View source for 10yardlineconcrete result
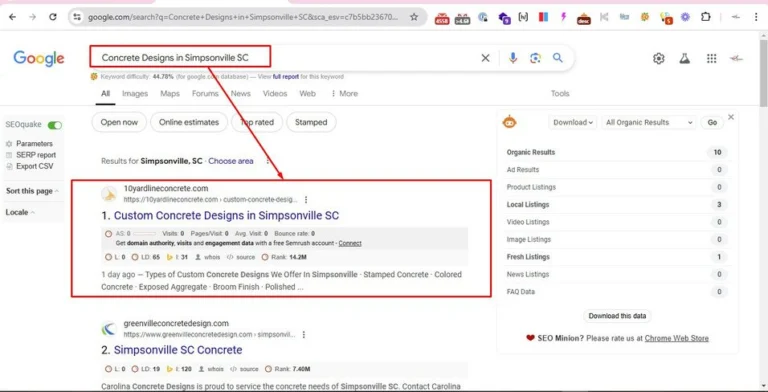This screenshot has height=392, width=768. (x=241, y=257)
